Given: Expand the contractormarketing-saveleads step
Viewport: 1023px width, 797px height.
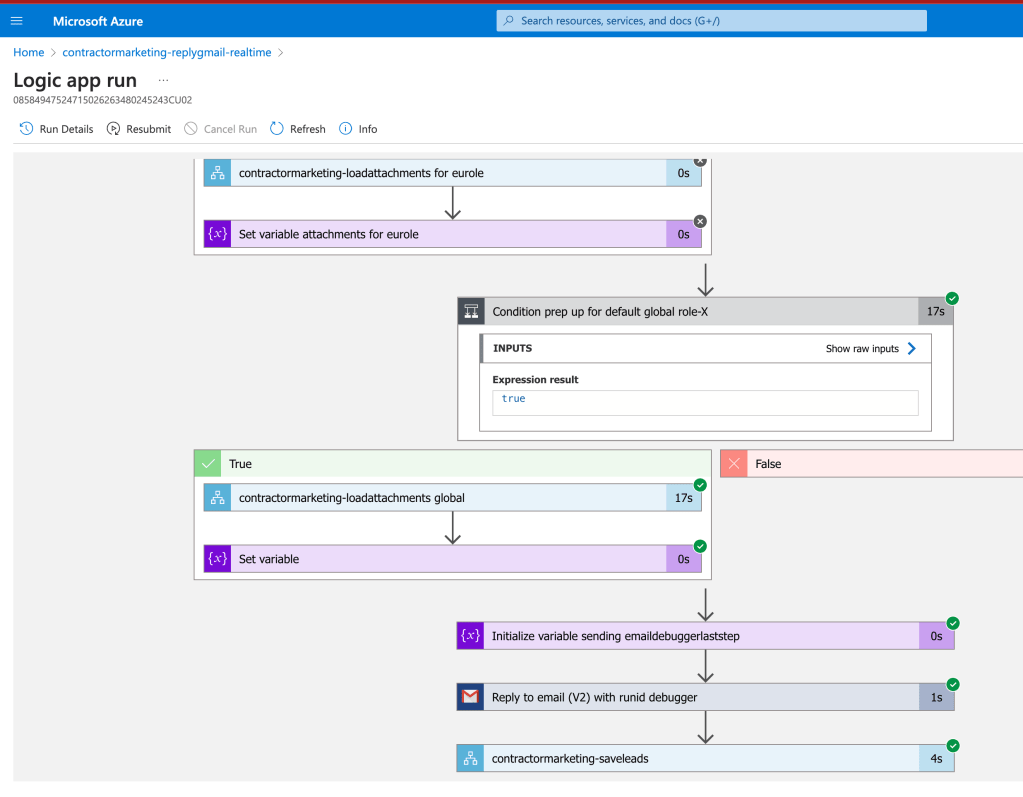Looking at the screenshot, I should (x=705, y=758).
